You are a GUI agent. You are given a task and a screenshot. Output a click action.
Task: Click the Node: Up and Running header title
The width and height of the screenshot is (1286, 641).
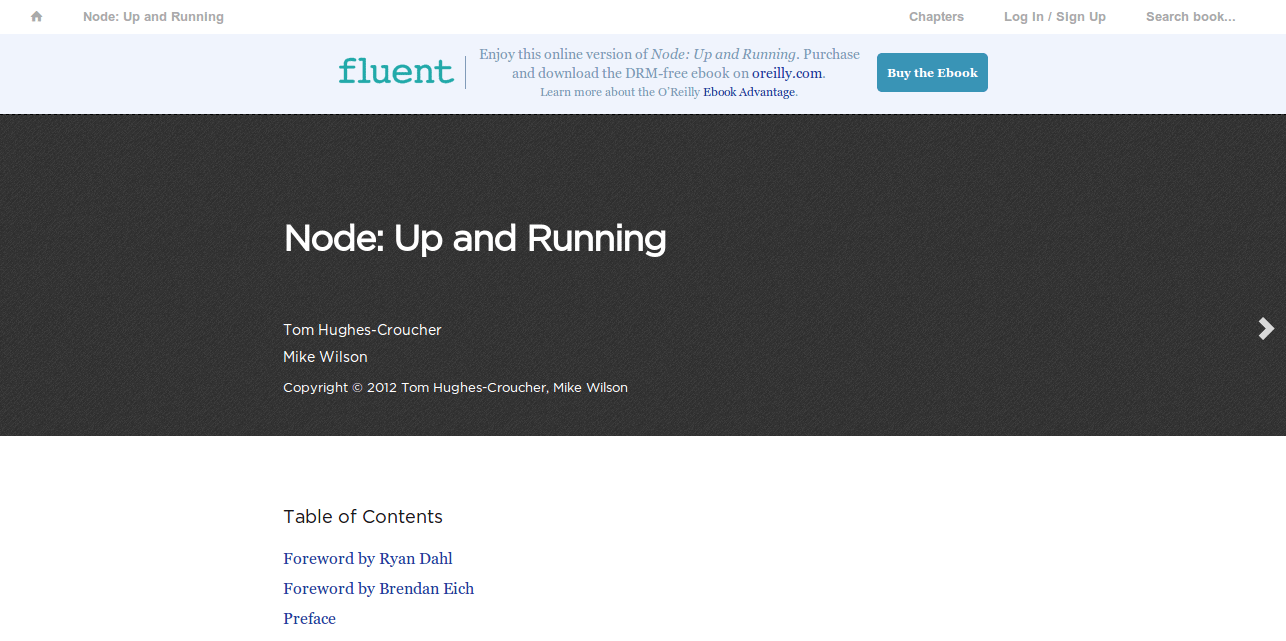[x=153, y=17]
